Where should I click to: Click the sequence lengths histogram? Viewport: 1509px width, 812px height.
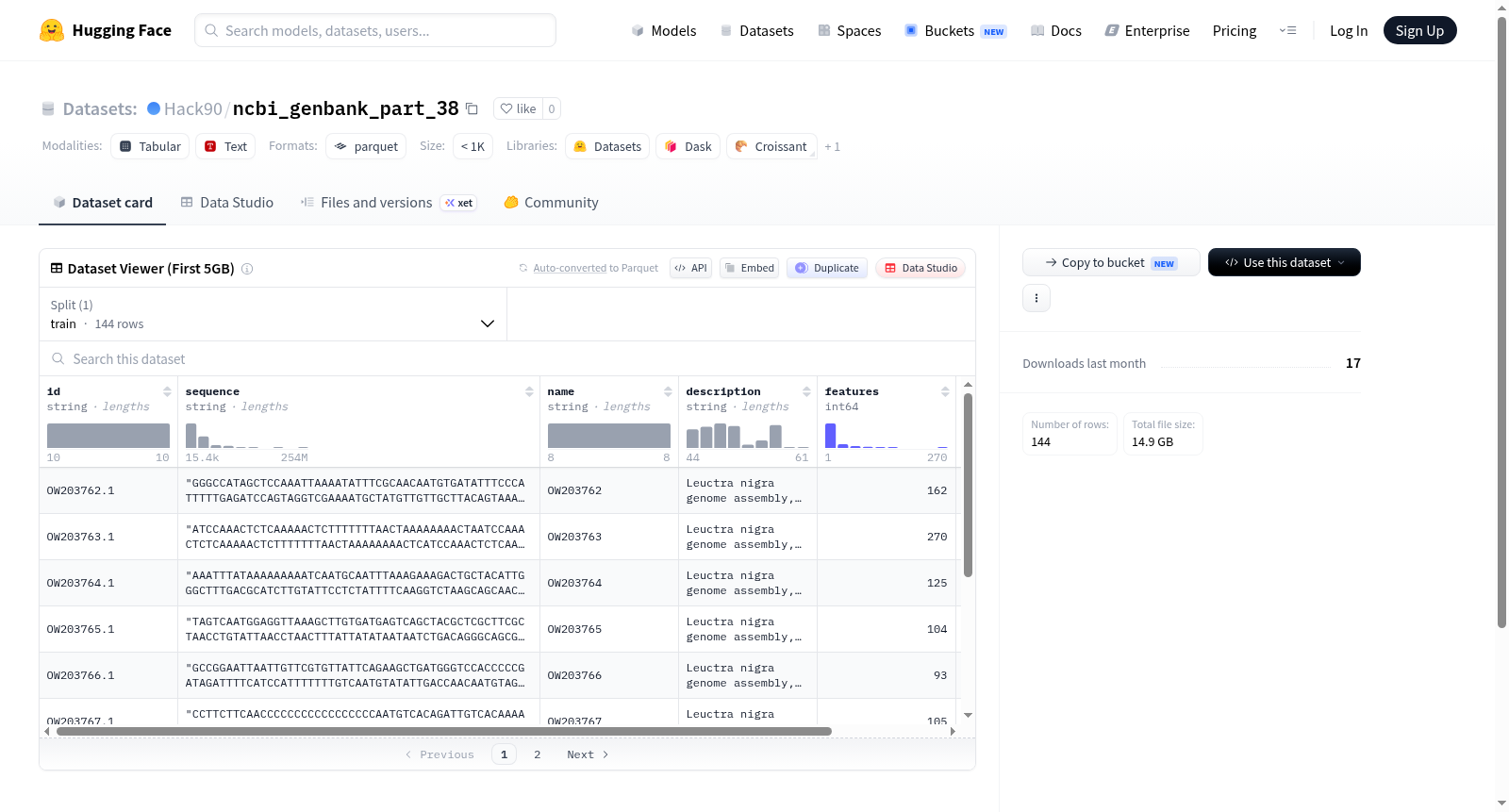pos(247,436)
